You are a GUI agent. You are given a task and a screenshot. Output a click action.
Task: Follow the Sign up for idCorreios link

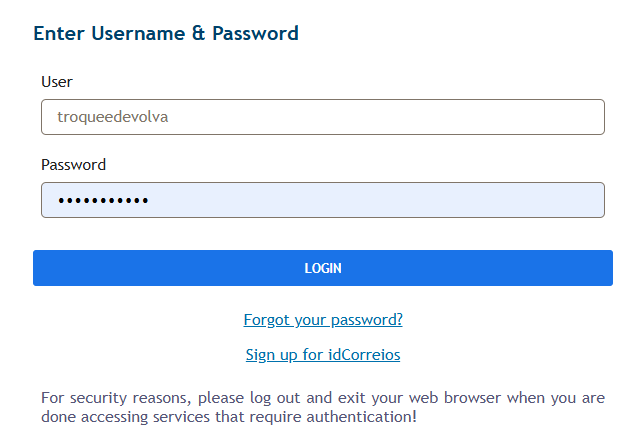tap(323, 354)
